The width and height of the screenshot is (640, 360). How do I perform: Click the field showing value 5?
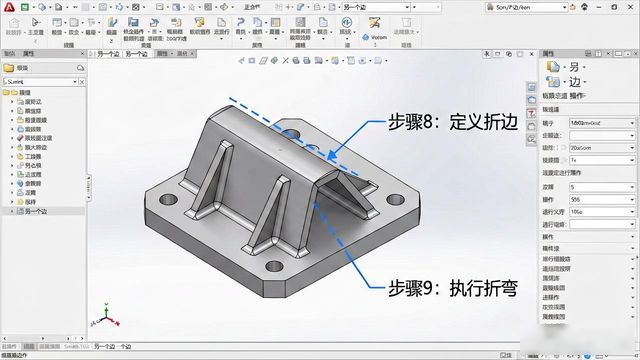click(x=602, y=187)
